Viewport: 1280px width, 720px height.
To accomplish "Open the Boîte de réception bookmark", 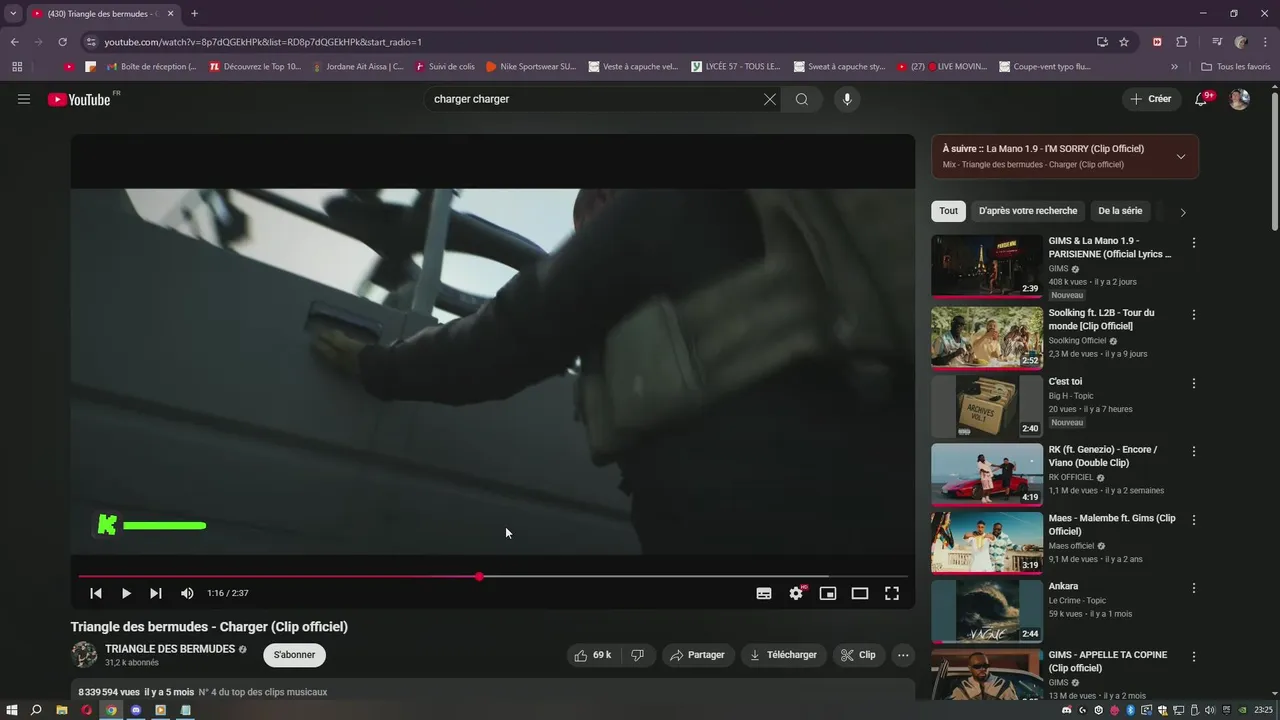I will [x=150, y=67].
